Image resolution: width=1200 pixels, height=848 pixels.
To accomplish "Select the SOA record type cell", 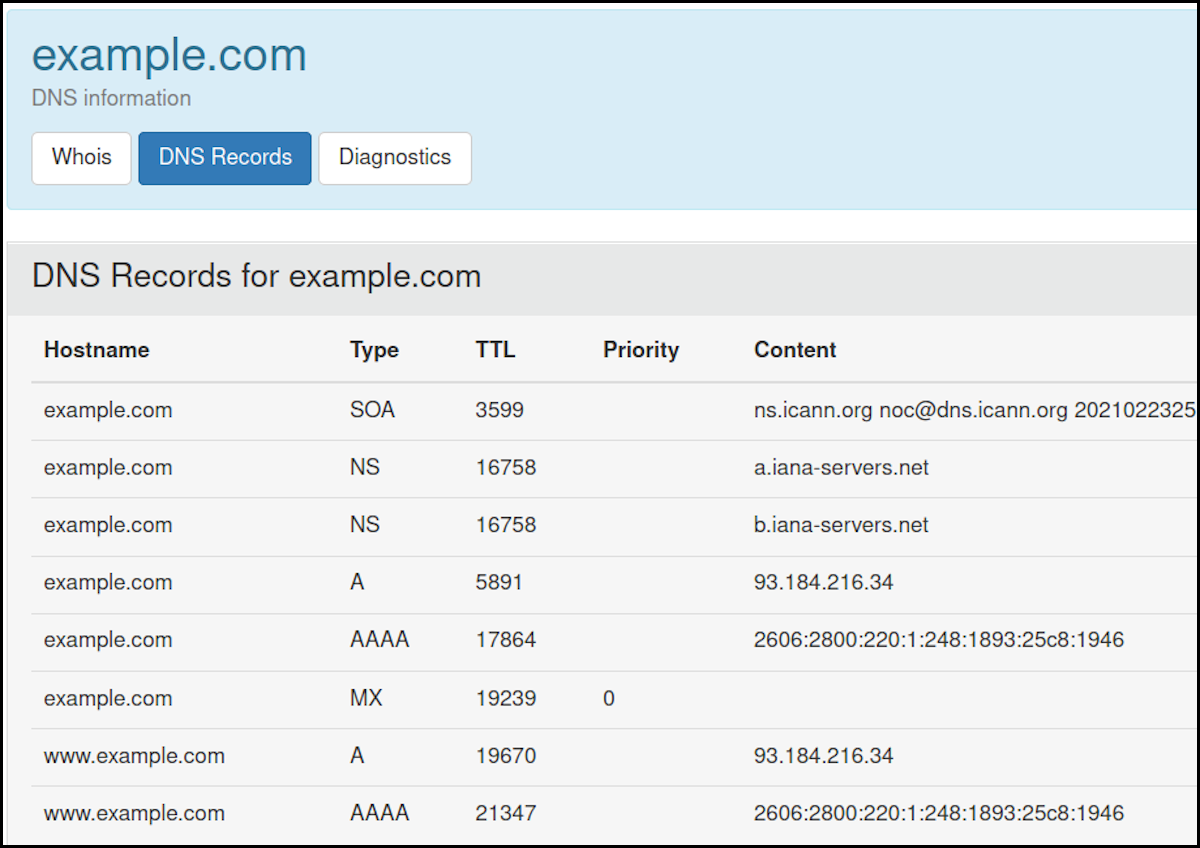I will pyautogui.click(x=372, y=410).
